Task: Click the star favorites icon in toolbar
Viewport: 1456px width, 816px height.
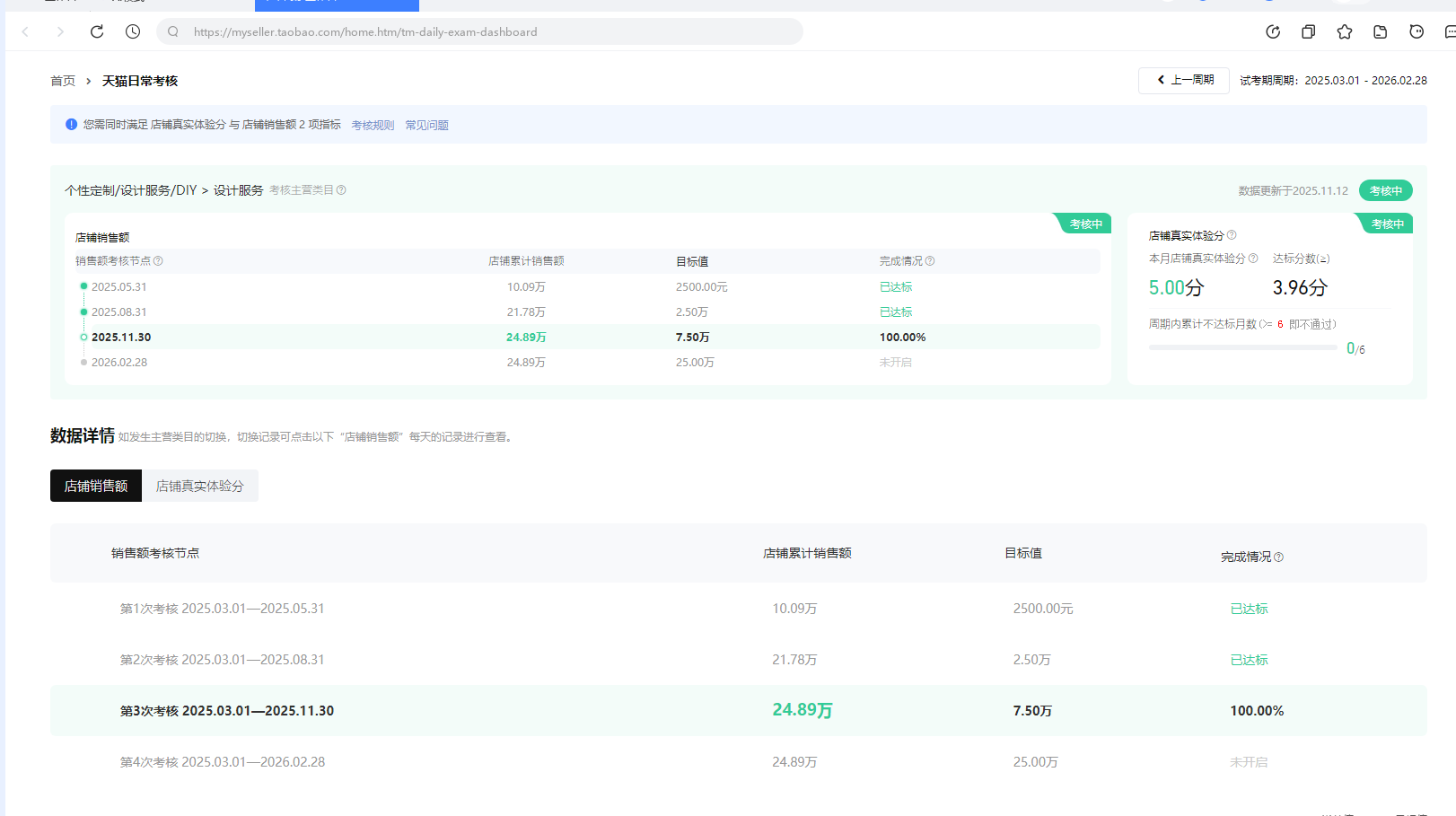Action: [1344, 31]
